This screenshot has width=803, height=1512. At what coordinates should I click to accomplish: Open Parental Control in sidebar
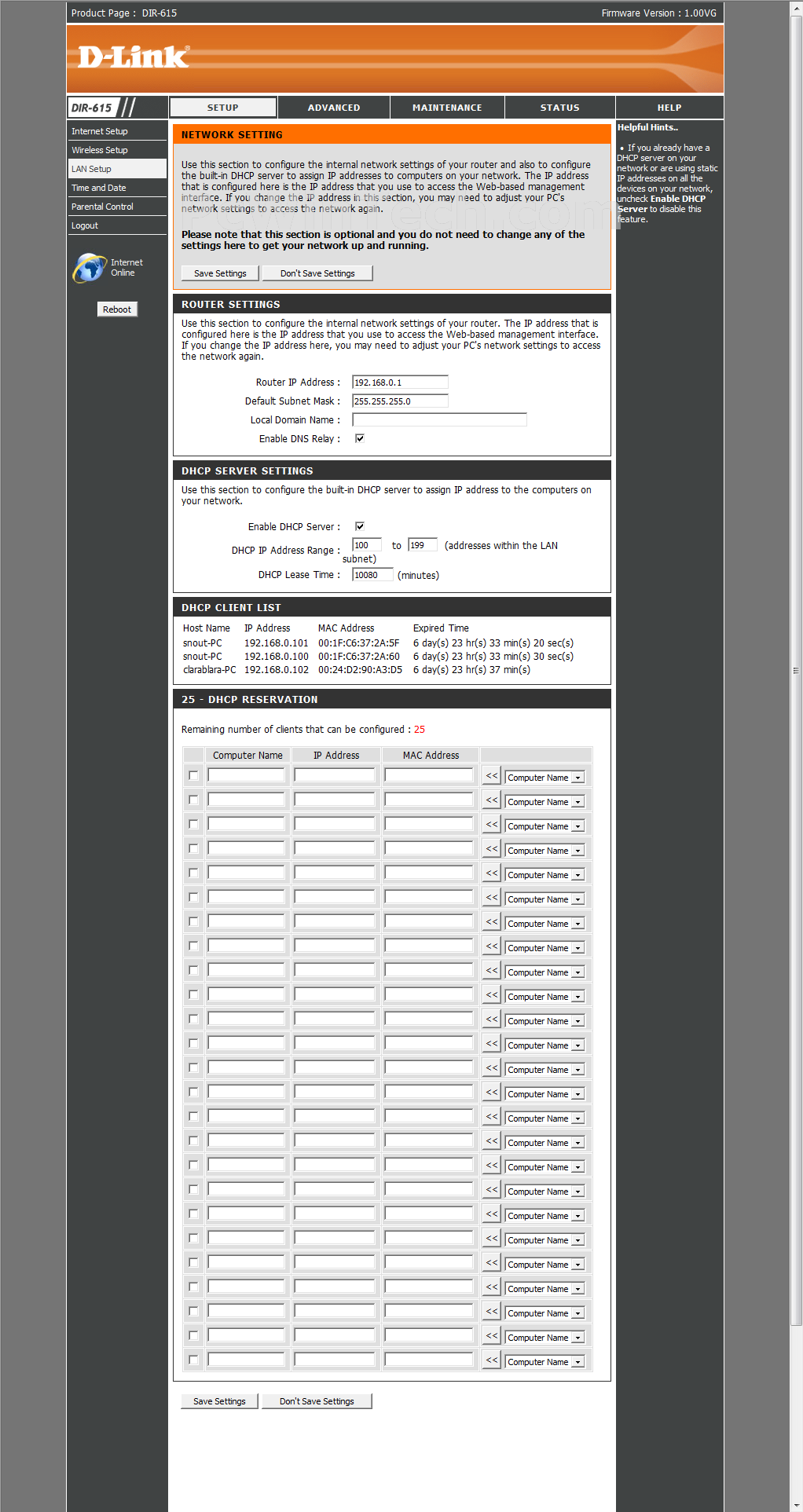point(117,207)
